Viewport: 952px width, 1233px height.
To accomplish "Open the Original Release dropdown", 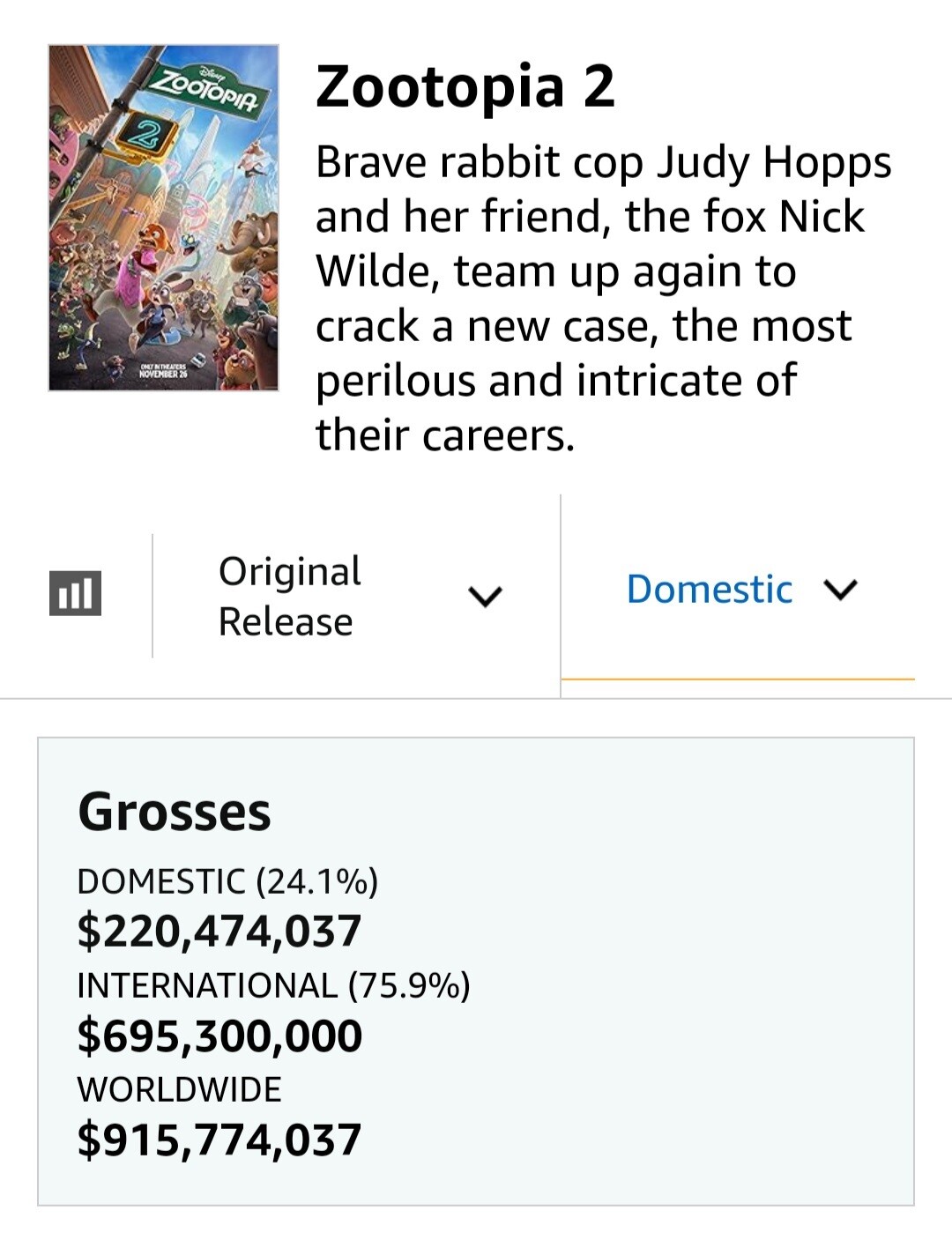I will (x=289, y=596).
